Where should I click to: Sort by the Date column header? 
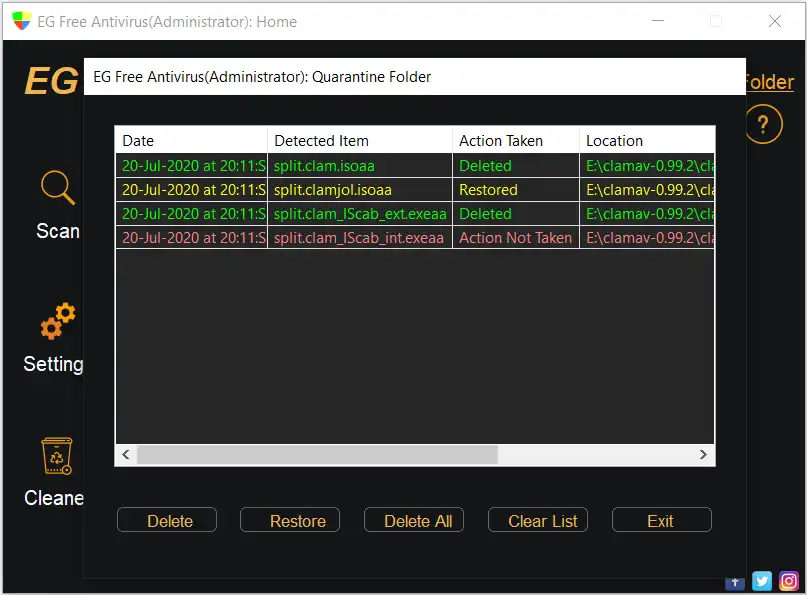click(191, 141)
